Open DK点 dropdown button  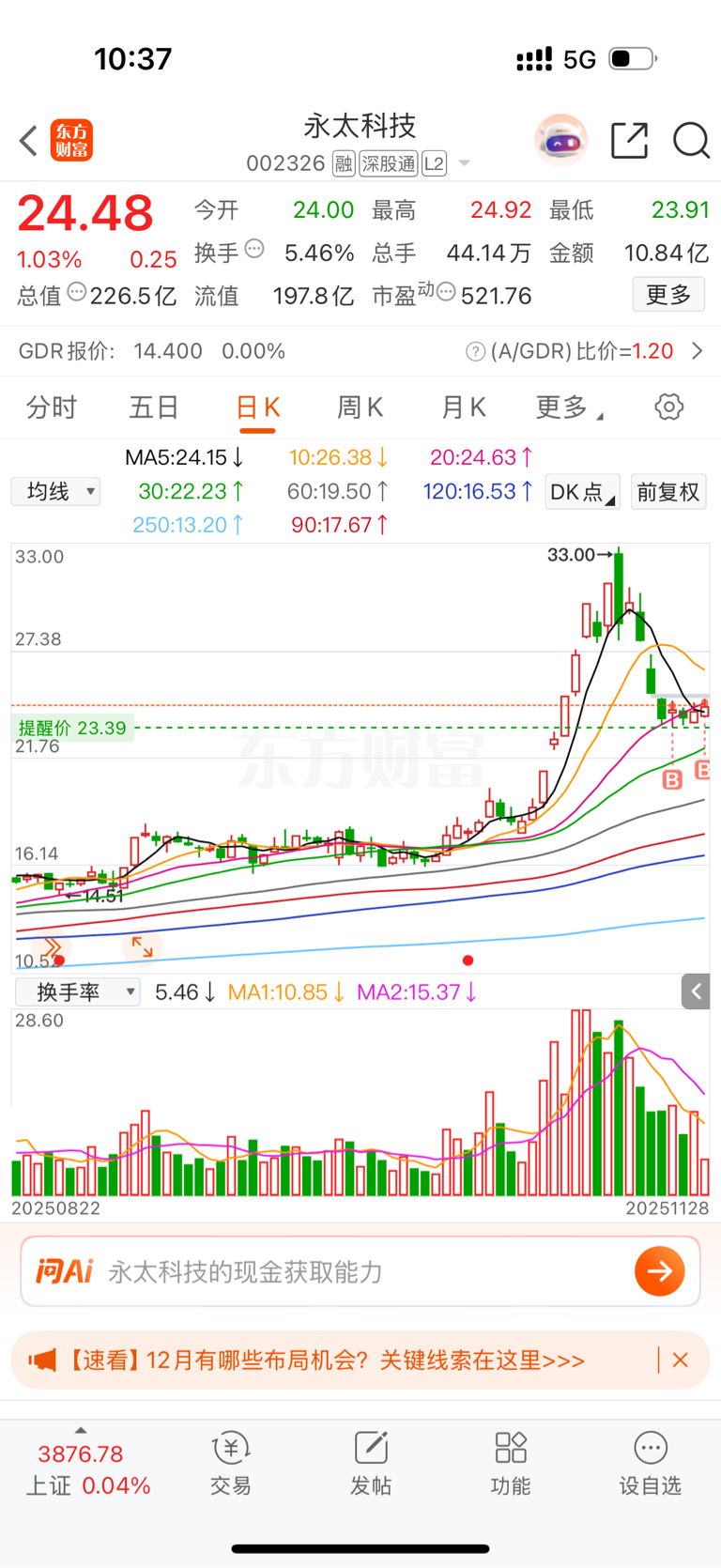click(582, 492)
